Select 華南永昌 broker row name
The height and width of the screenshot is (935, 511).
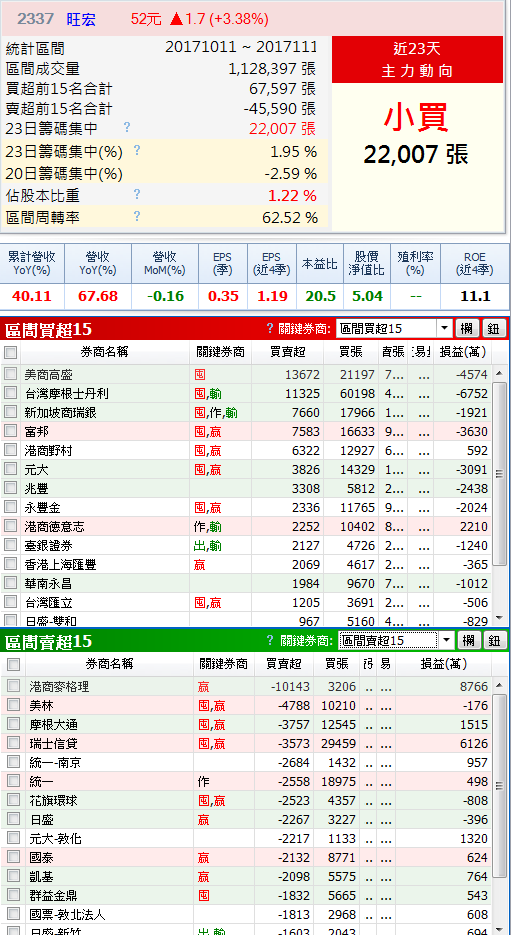tap(48, 584)
